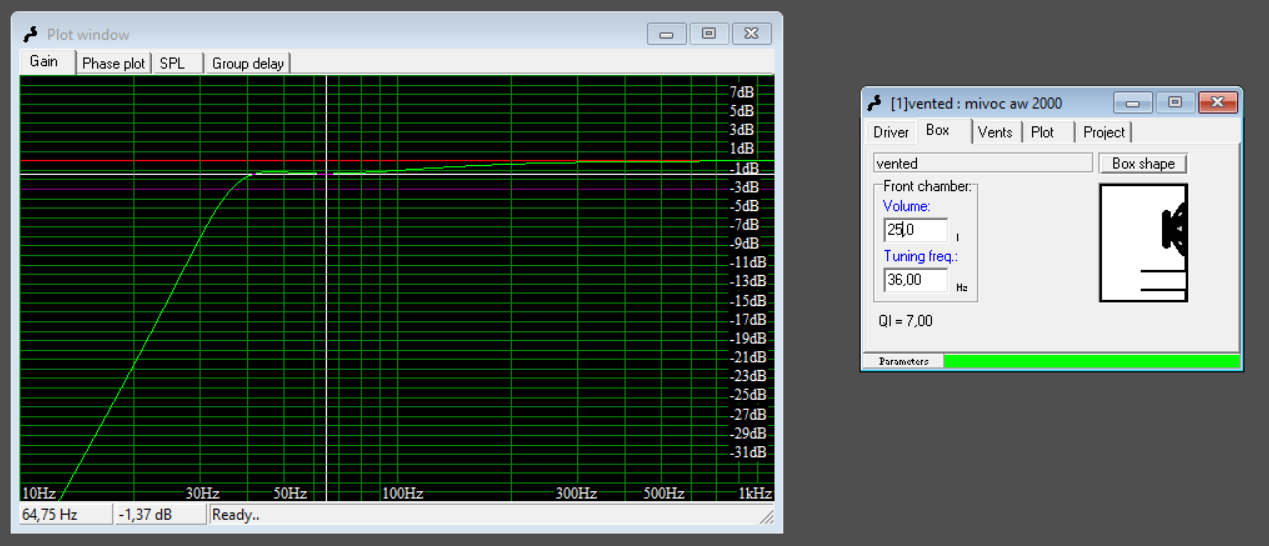Image resolution: width=1269 pixels, height=546 pixels.
Task: Click the Volume input field
Action: 915,230
